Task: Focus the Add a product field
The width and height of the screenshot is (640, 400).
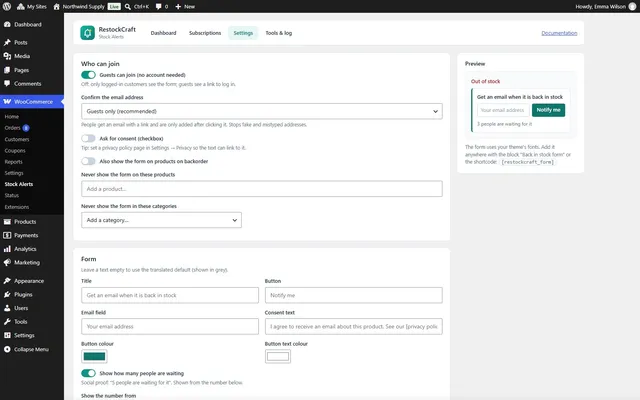Action: click(x=262, y=189)
